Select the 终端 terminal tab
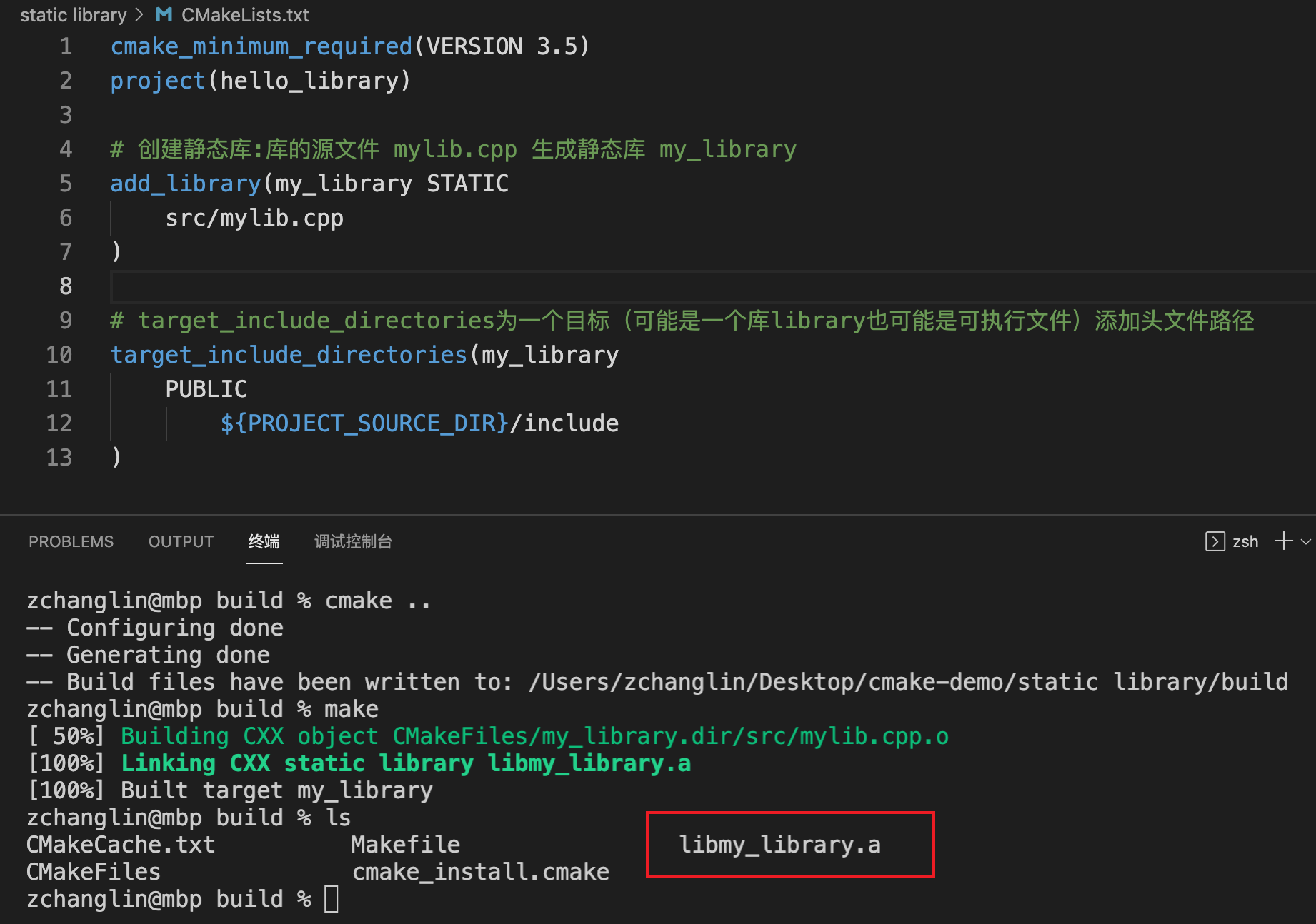This screenshot has width=1316, height=924. 264,541
